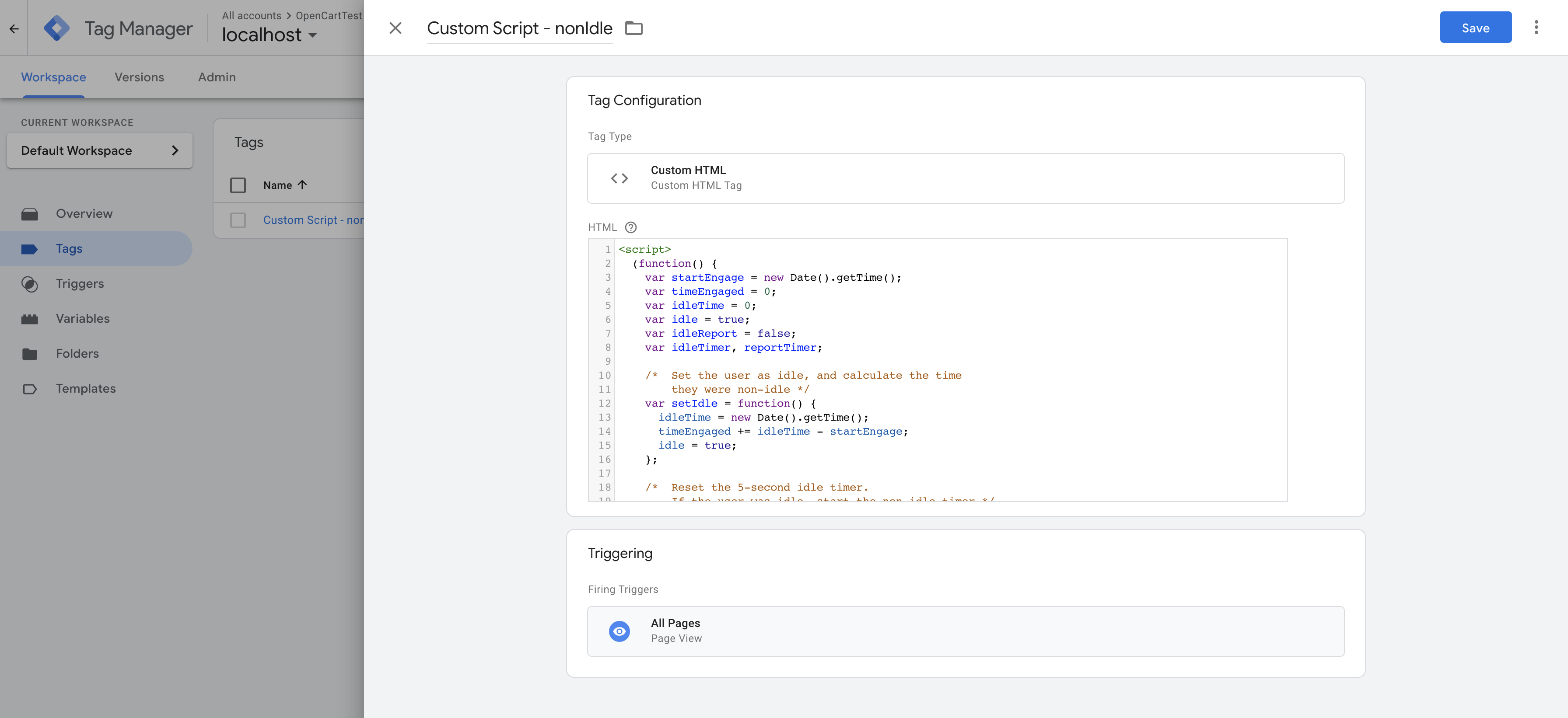The image size is (1568, 718).
Task: Click line number 12 in code gutter
Action: point(605,404)
